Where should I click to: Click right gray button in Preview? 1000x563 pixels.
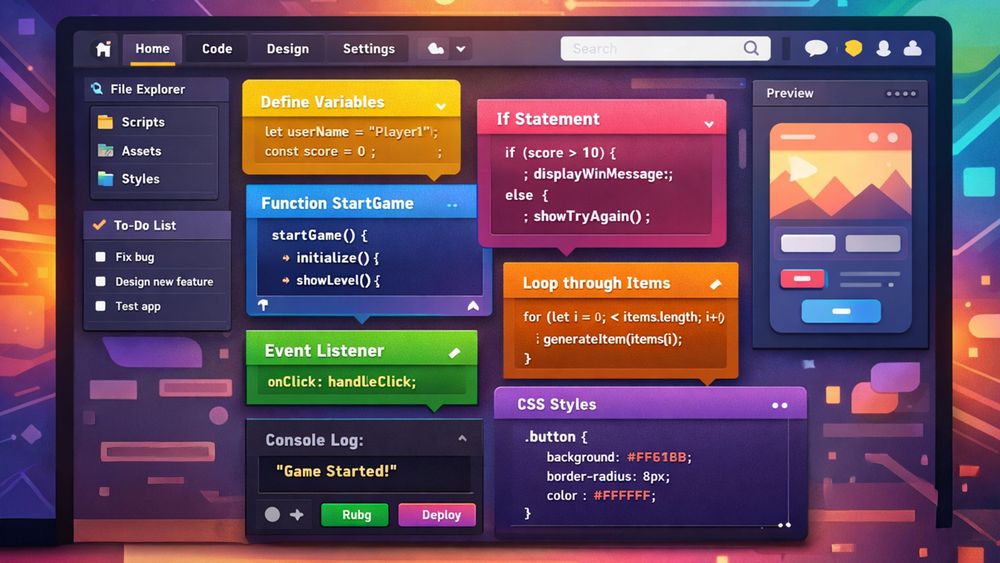pyautogui.click(x=872, y=243)
